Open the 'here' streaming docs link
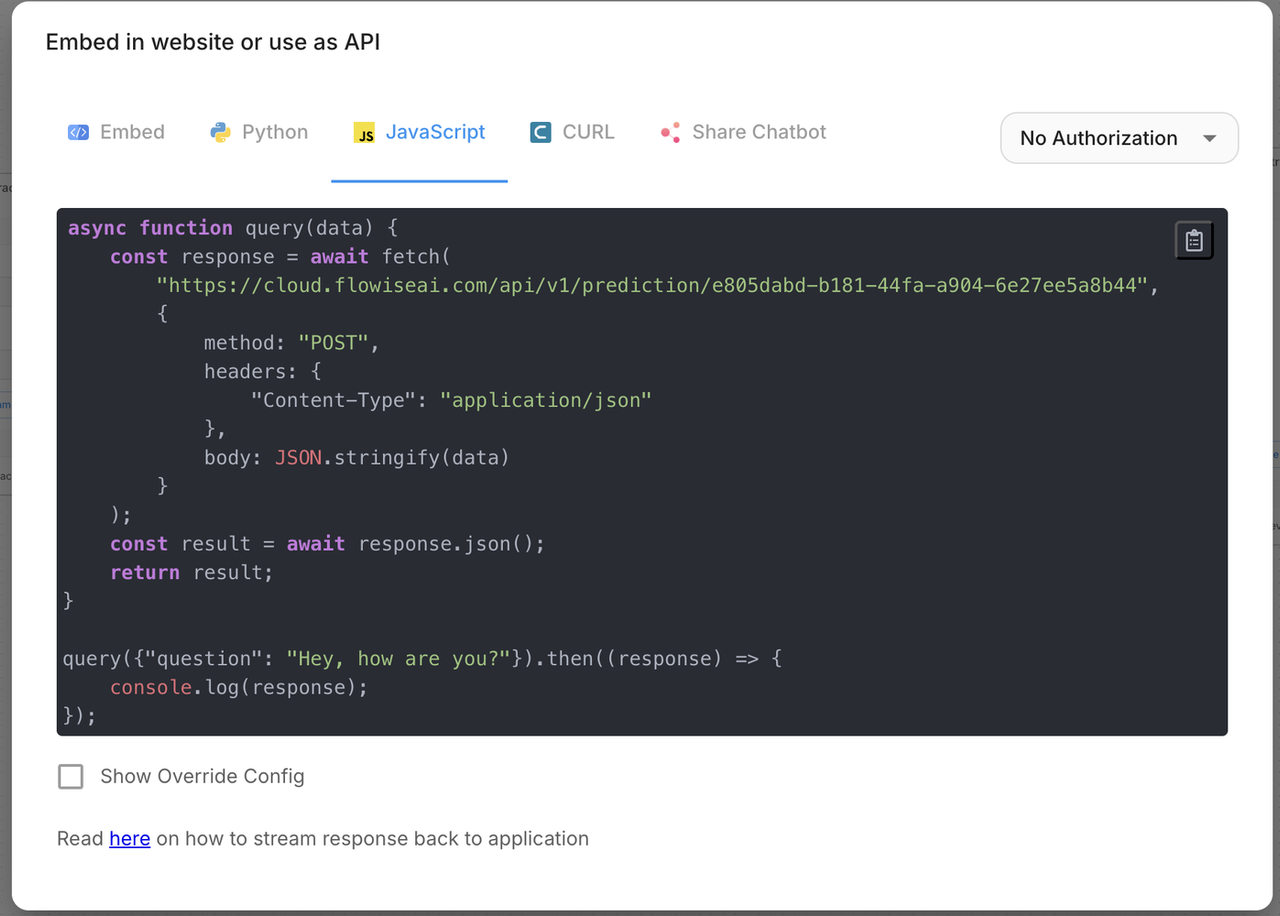Viewport: 1280px width, 916px height. coord(130,838)
